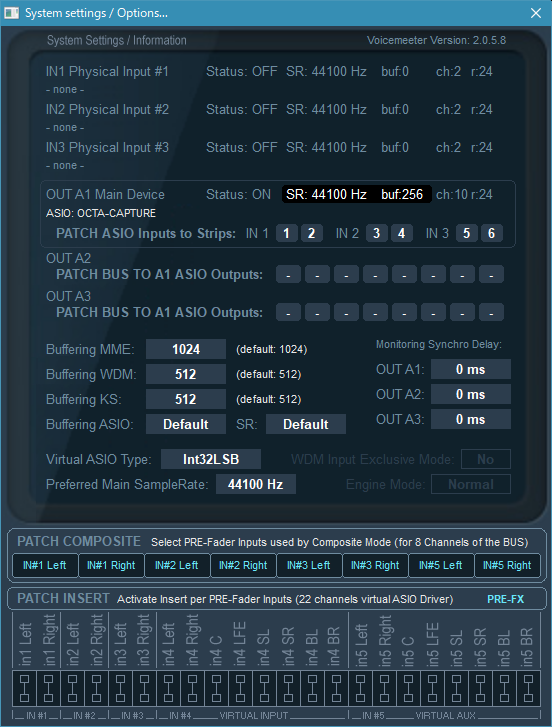Change Virtual ASIO Type Int32LSB
The width and height of the screenshot is (552, 727).
point(211,459)
